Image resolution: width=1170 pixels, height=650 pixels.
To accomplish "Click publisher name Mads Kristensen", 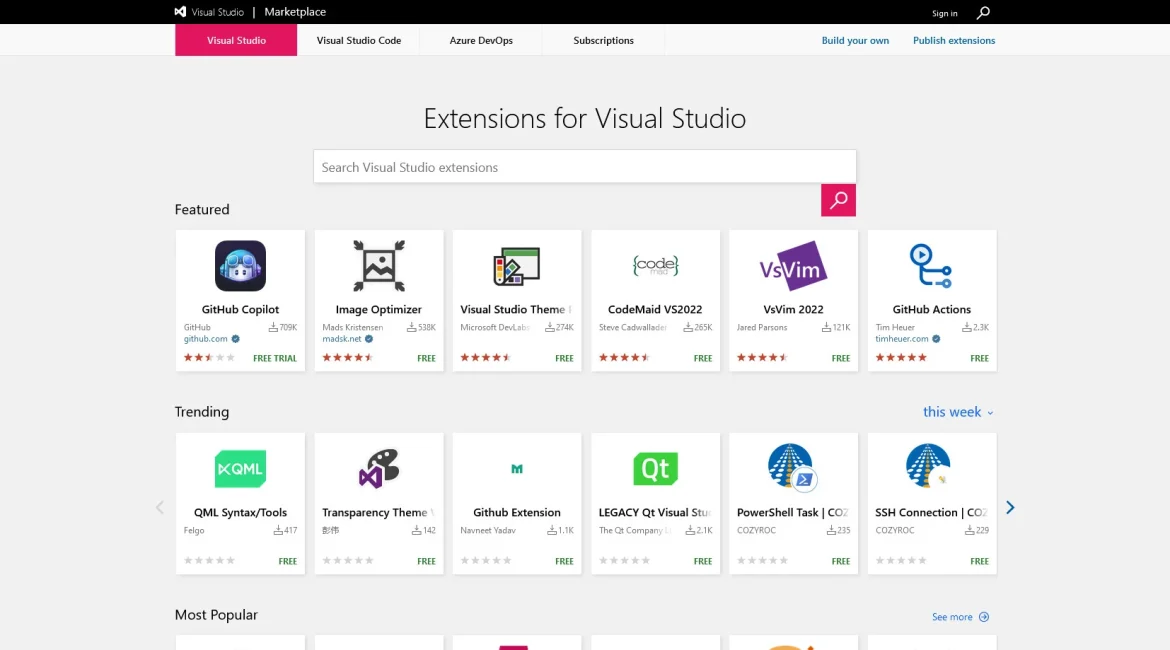I will pyautogui.click(x=353, y=328).
